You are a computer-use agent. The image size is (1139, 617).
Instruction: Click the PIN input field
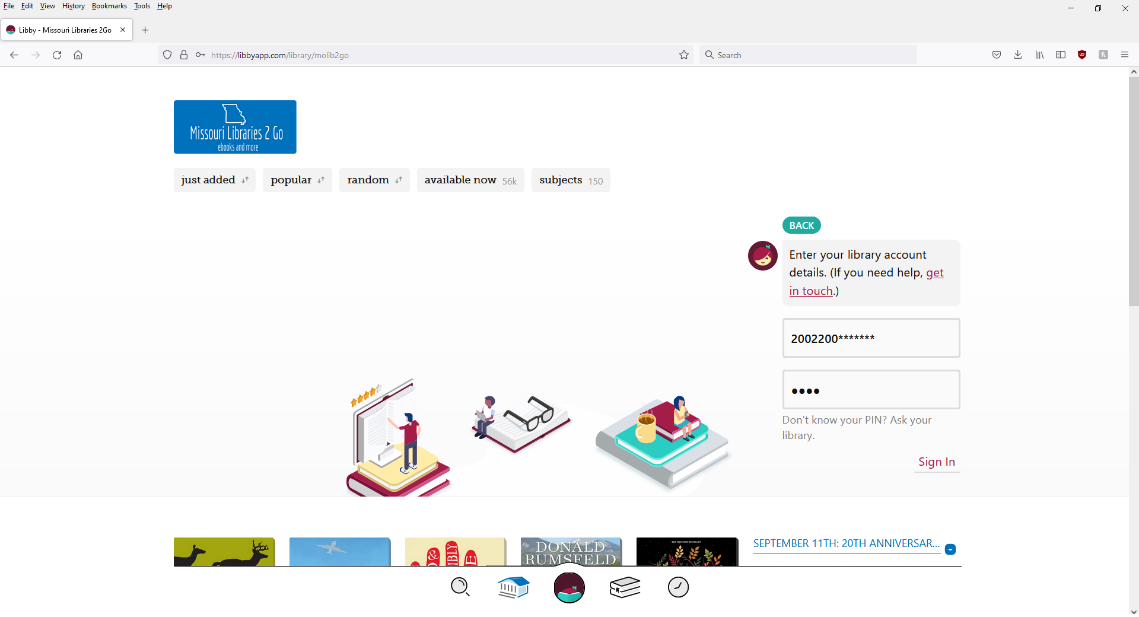click(871, 390)
